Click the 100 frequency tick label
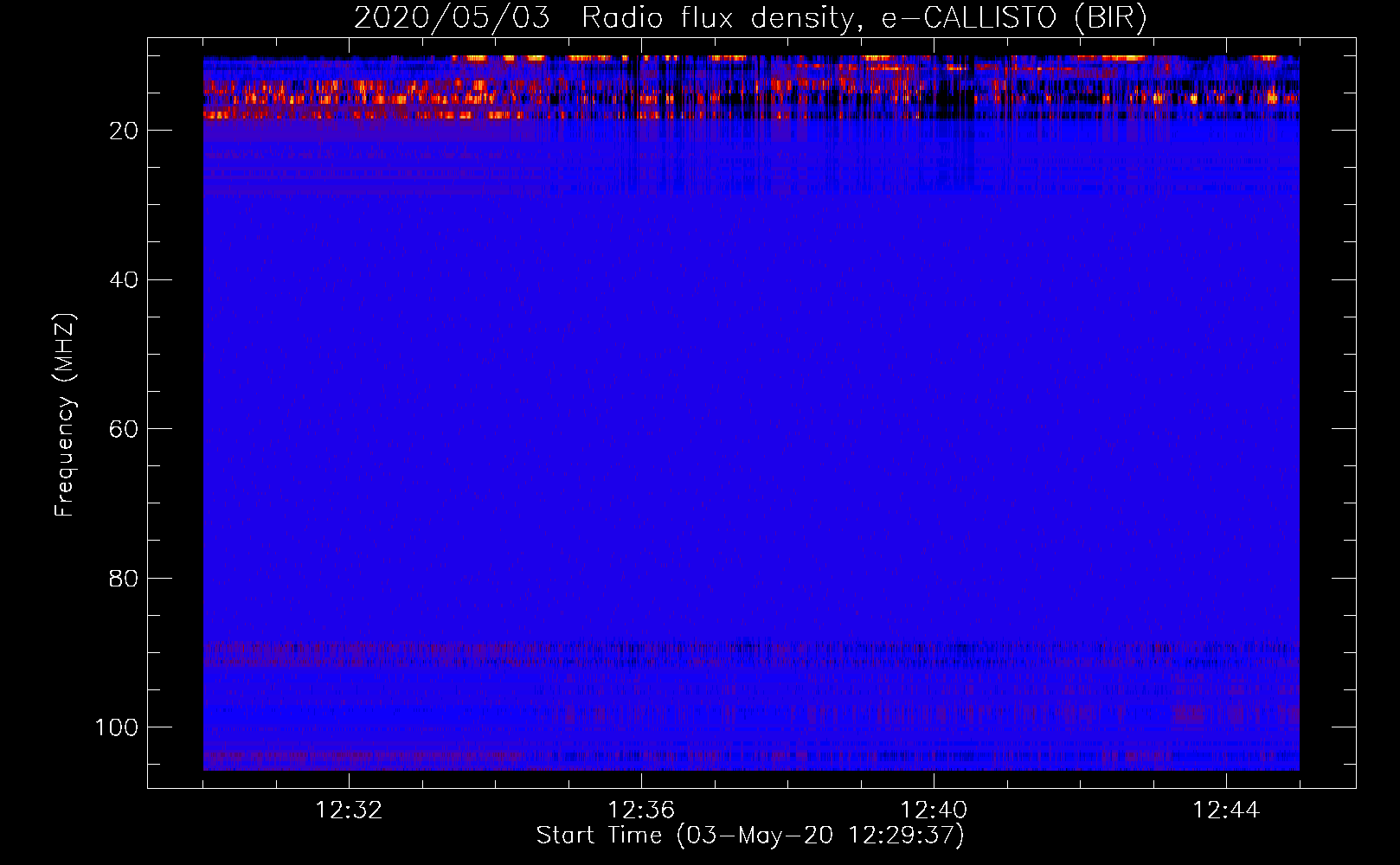Screen dimensions: 1400x865 (117, 727)
